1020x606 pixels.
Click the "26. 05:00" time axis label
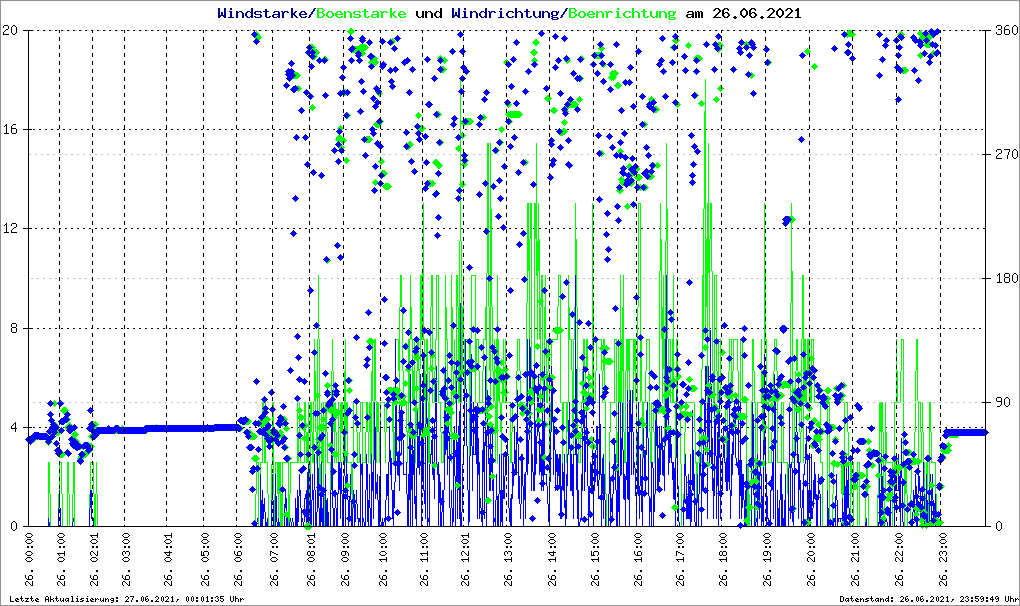(205, 559)
